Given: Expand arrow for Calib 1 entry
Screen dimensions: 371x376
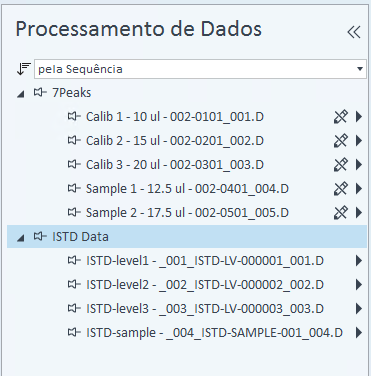Looking at the screenshot, I should 359,117.
